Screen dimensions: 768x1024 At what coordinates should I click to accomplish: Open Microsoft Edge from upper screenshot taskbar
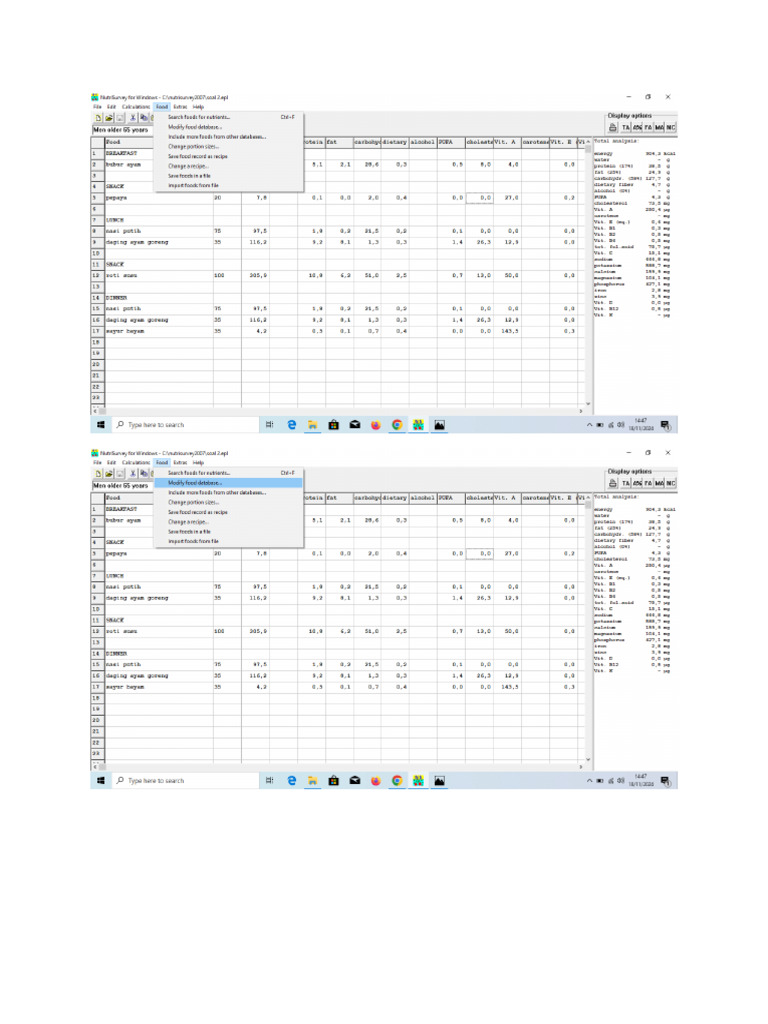[292, 425]
